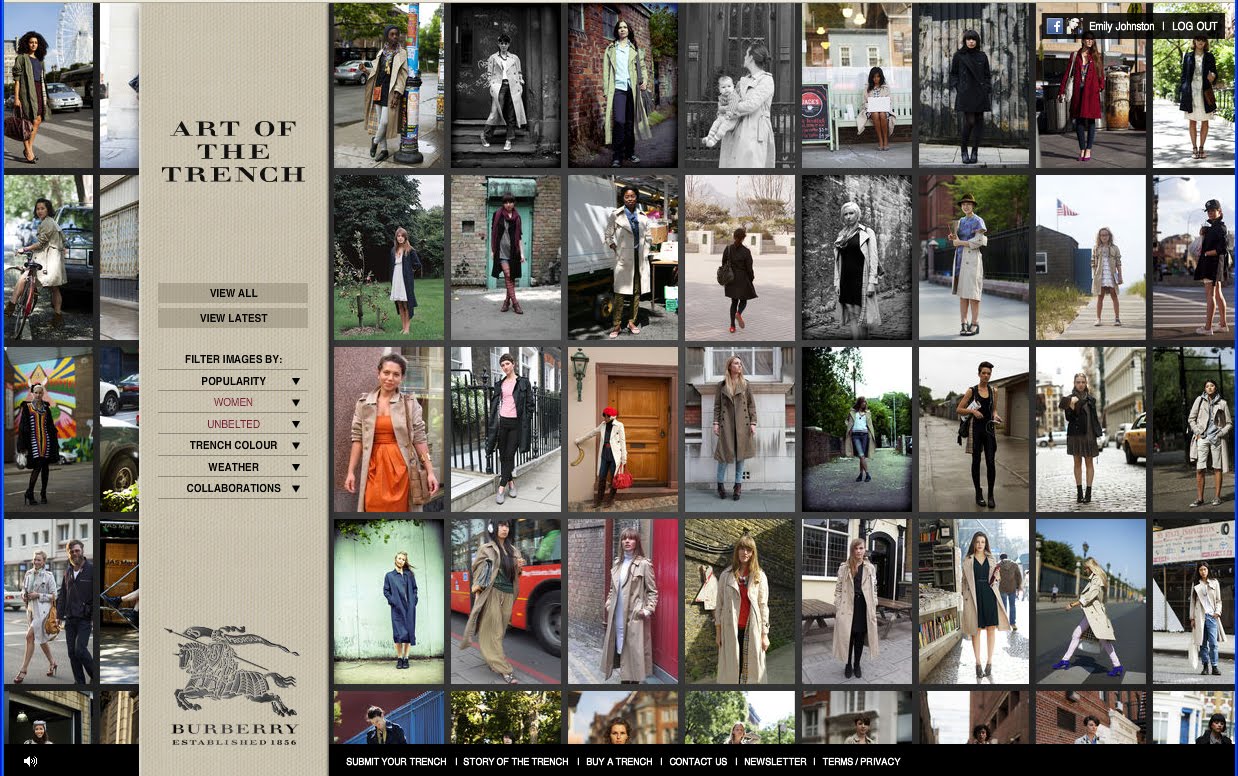Image resolution: width=1238 pixels, height=776 pixels.
Task: Open TERMS / PRIVACY link
Action: coord(861,762)
